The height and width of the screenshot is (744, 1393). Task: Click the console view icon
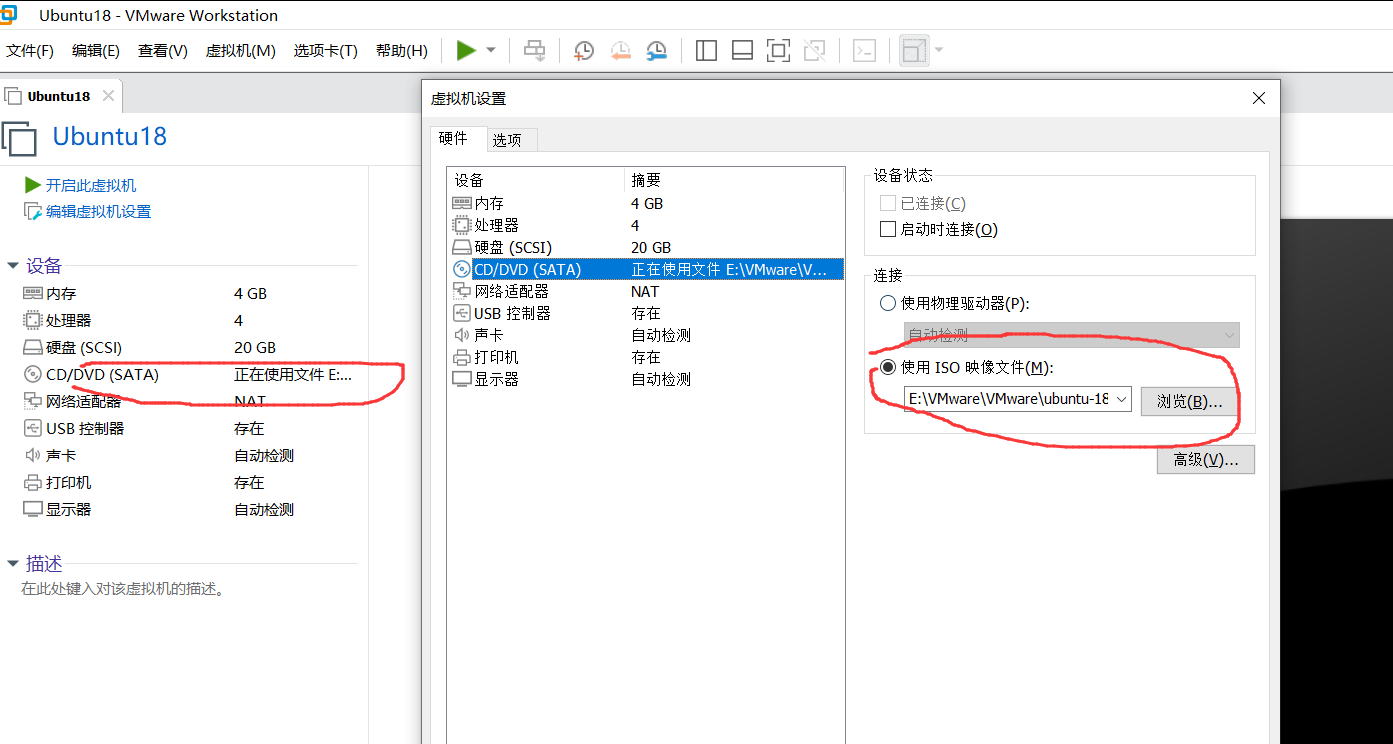pos(864,50)
